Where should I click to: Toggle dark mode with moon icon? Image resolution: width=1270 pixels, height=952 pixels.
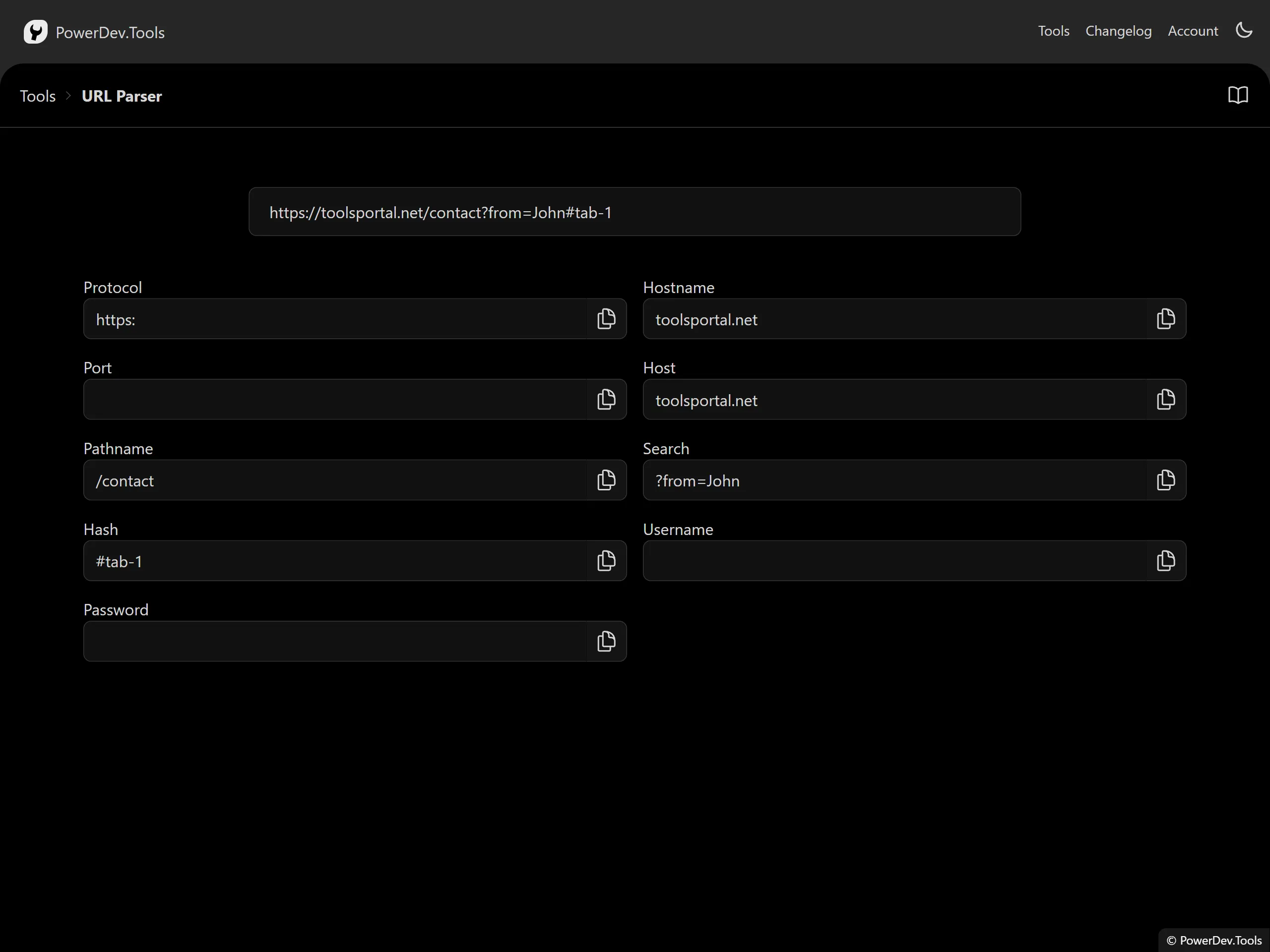pos(1244,30)
